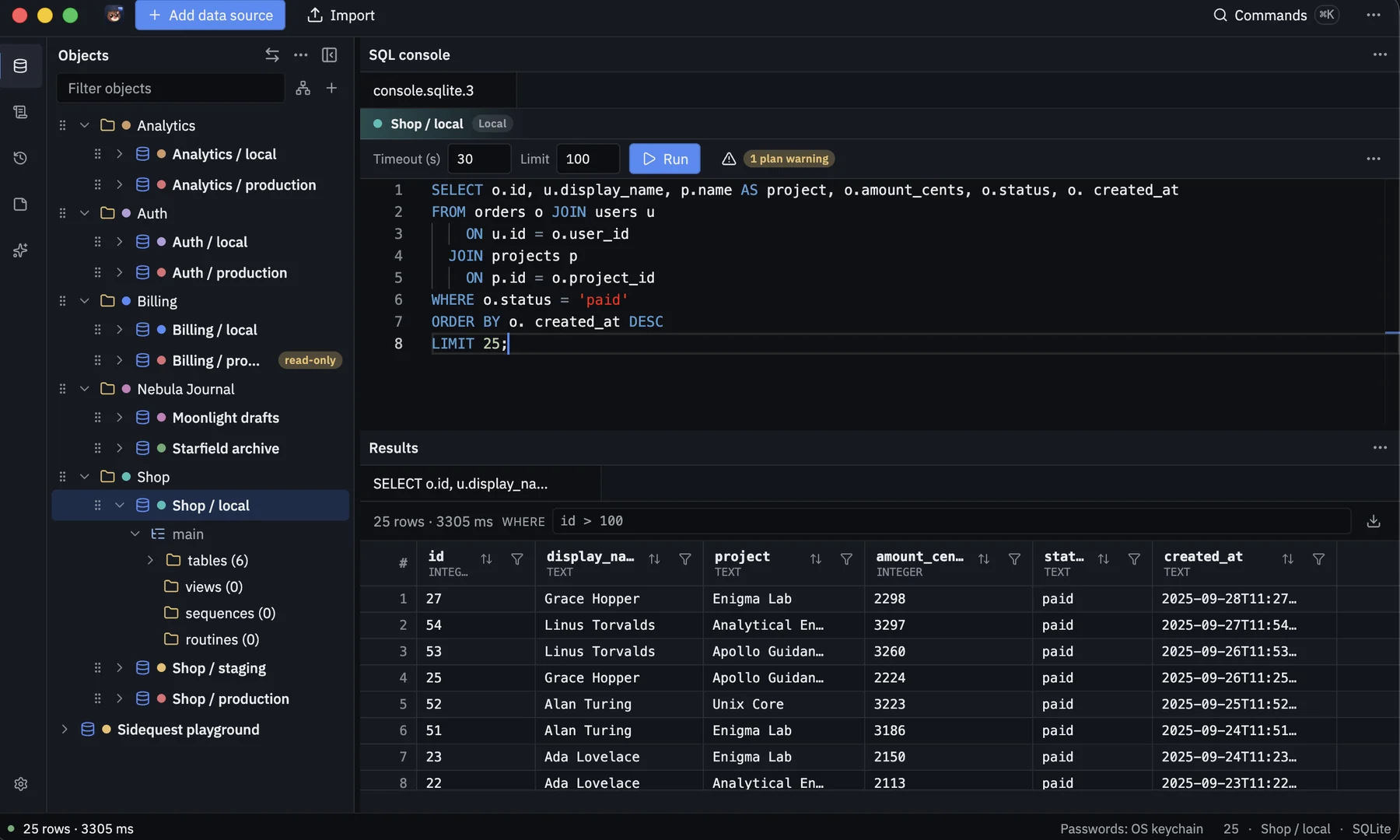Click the sync arrows icon in Objects header
The height and width of the screenshot is (840, 1400).
[271, 55]
